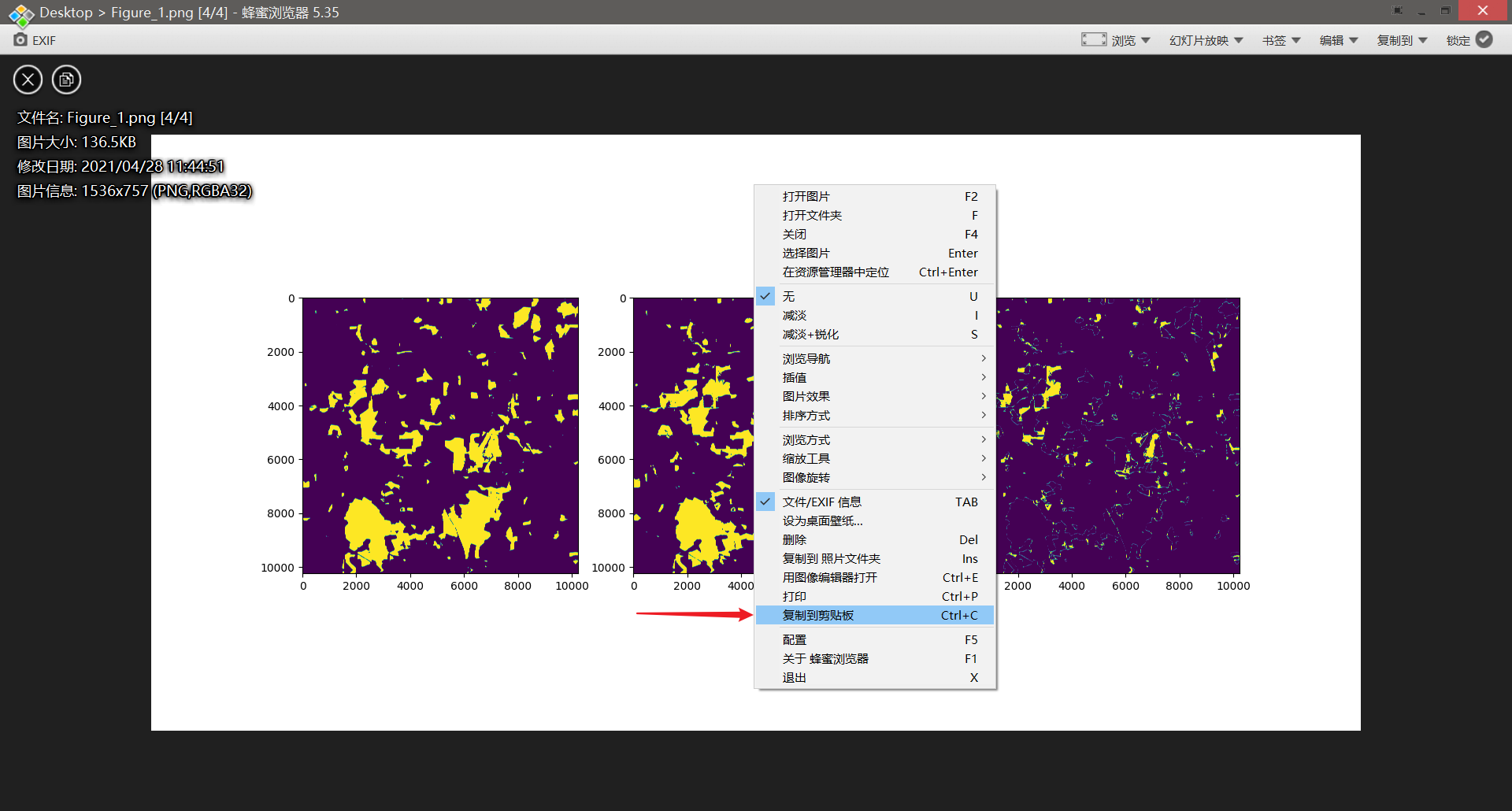1512x811 pixels.
Task: Click the EXIF camera icon
Action: (x=20, y=40)
